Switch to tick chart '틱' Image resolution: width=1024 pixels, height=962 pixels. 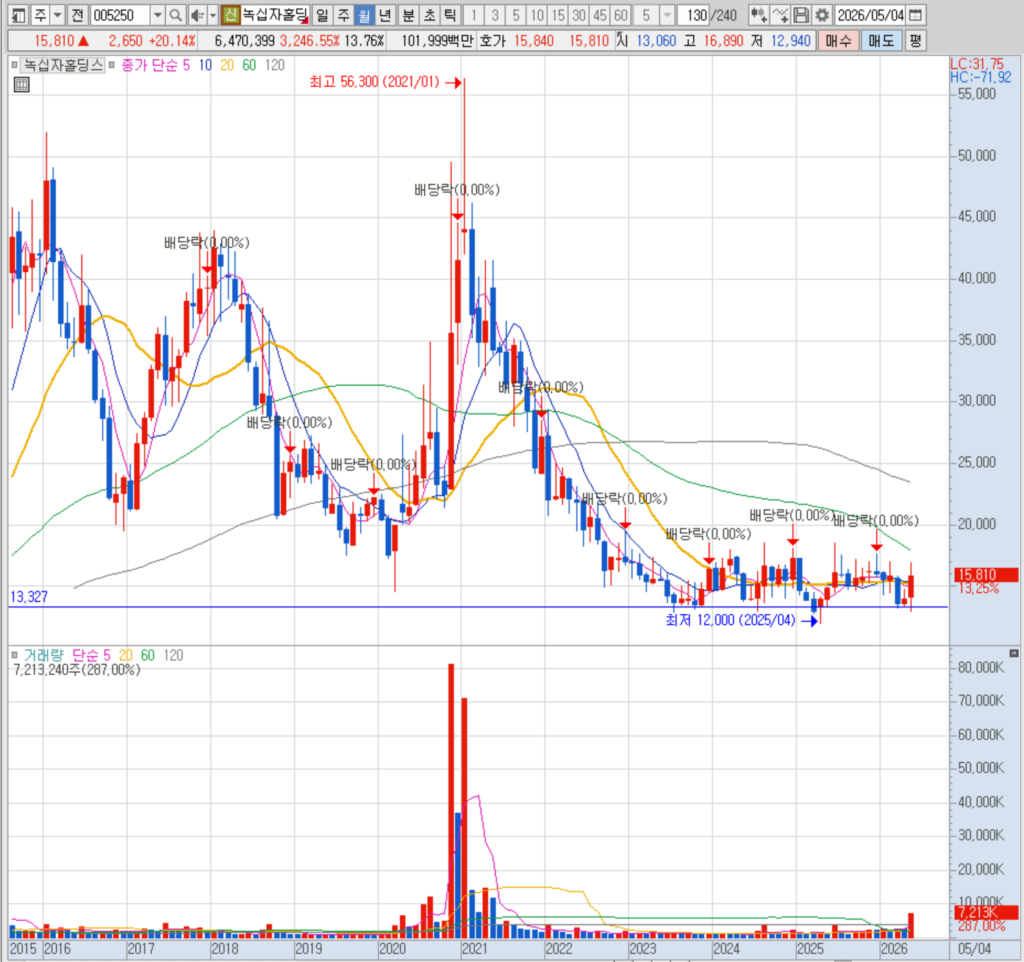(x=450, y=15)
